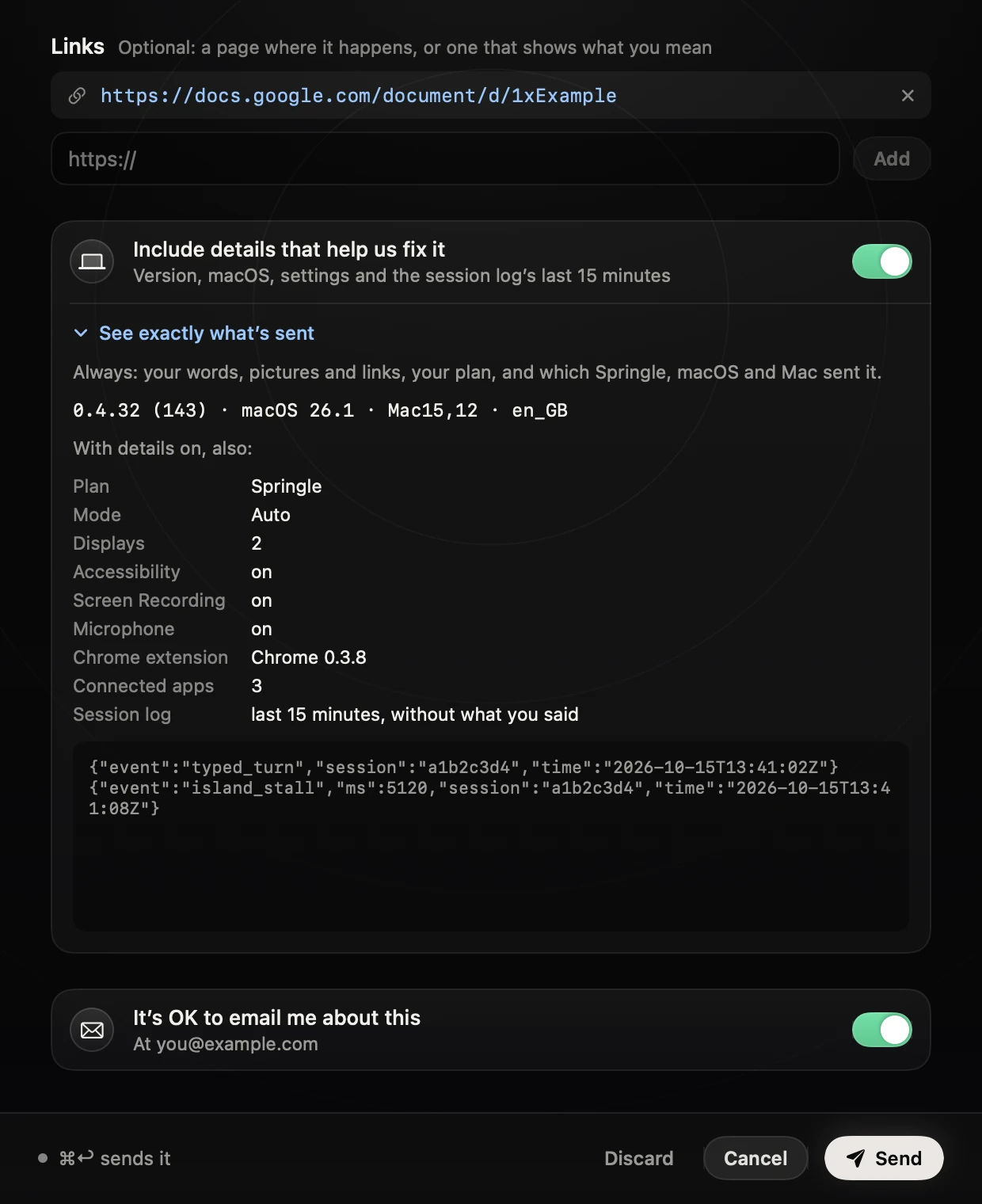The width and height of the screenshot is (982, 1204).
Task: Click the 'Connected apps' row label
Action: coord(143,686)
